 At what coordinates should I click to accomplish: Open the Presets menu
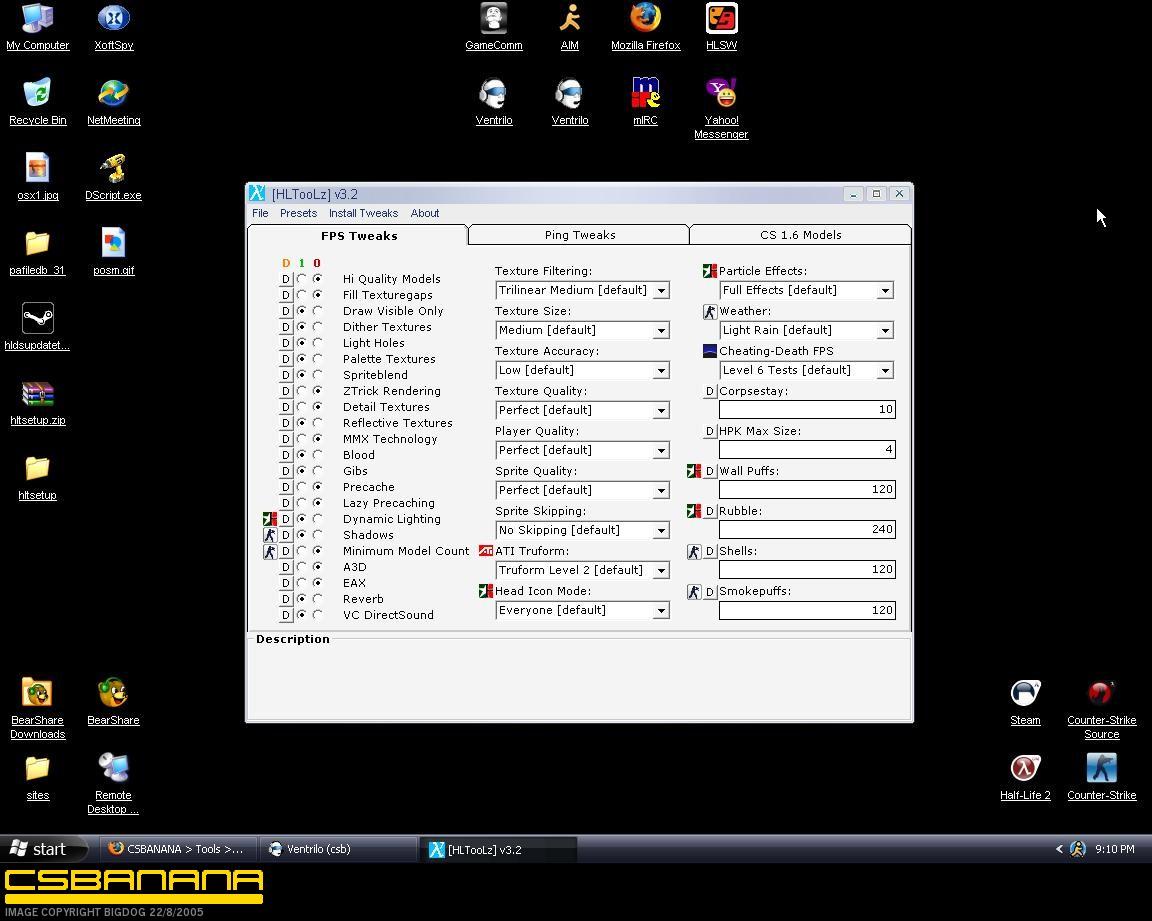pos(298,213)
